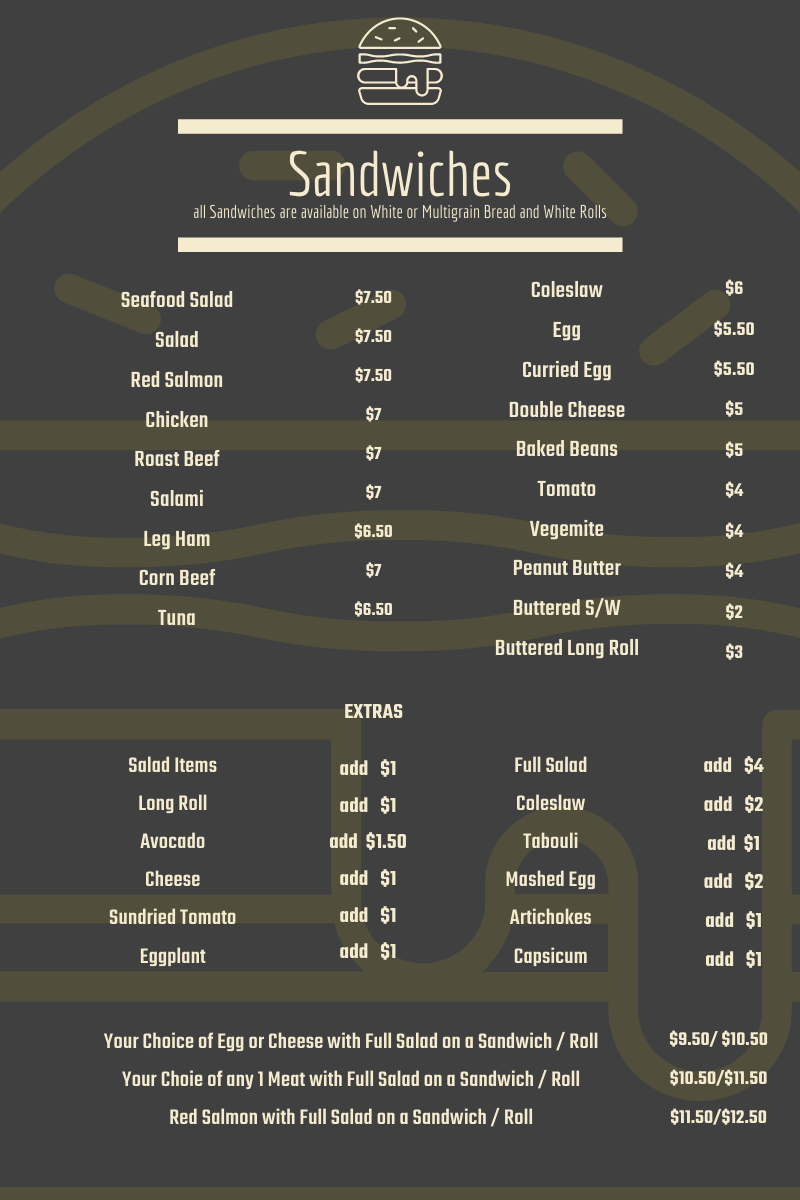The height and width of the screenshot is (1200, 800).
Task: Choose the Roast Beef sandwich
Action: (x=177, y=459)
